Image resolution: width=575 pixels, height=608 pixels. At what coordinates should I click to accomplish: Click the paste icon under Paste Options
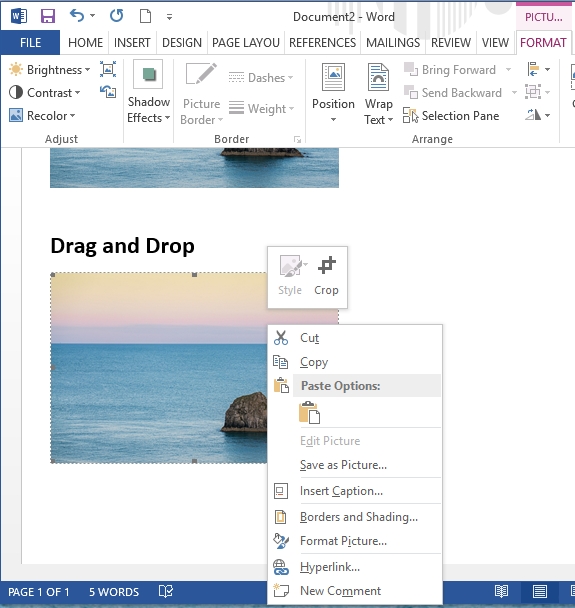coord(309,412)
